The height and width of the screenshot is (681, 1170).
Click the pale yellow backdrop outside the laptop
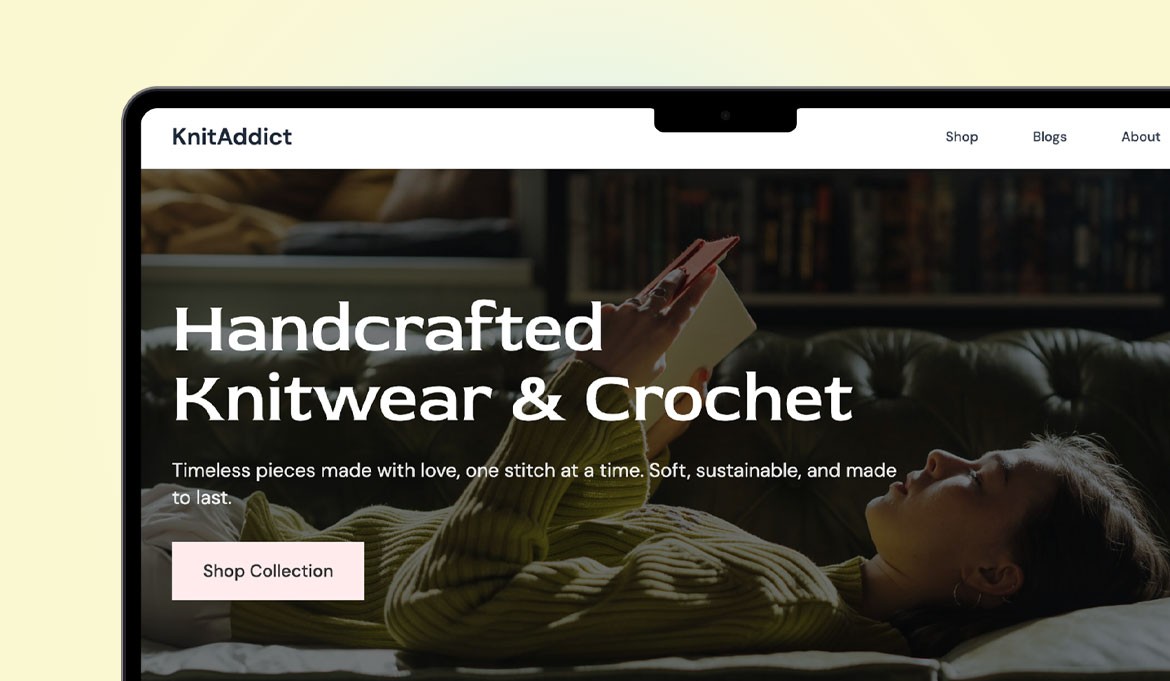coord(60,373)
